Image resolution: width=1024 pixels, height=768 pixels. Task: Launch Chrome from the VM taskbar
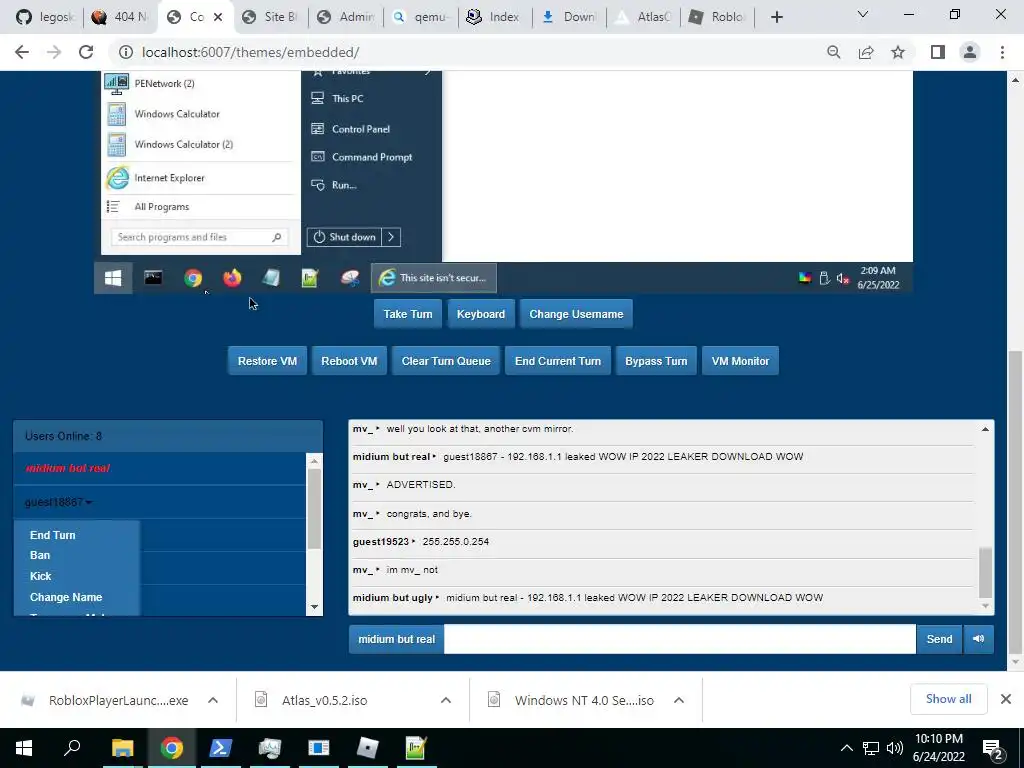click(193, 278)
